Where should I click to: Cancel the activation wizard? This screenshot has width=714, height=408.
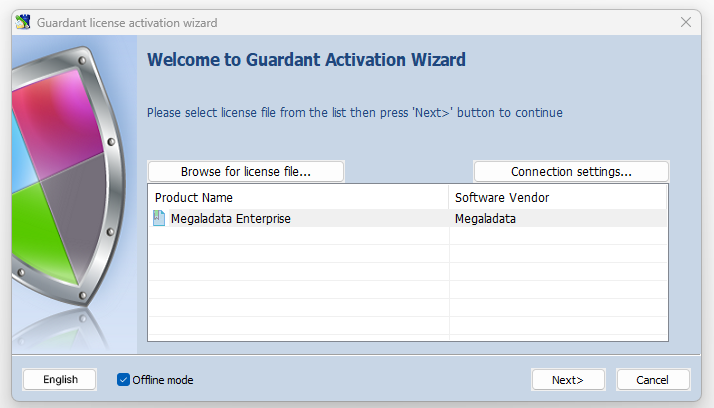tap(653, 380)
